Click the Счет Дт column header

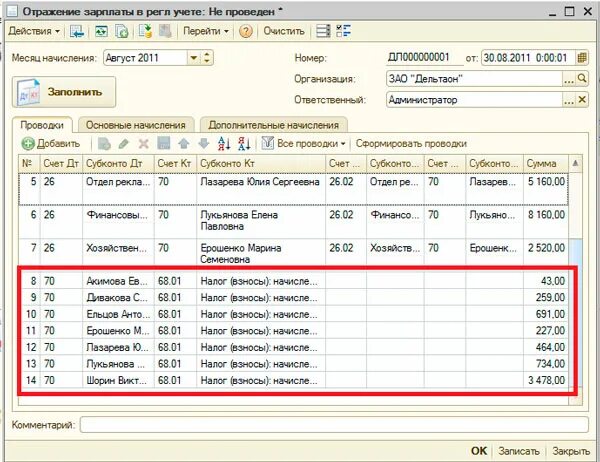point(61,163)
